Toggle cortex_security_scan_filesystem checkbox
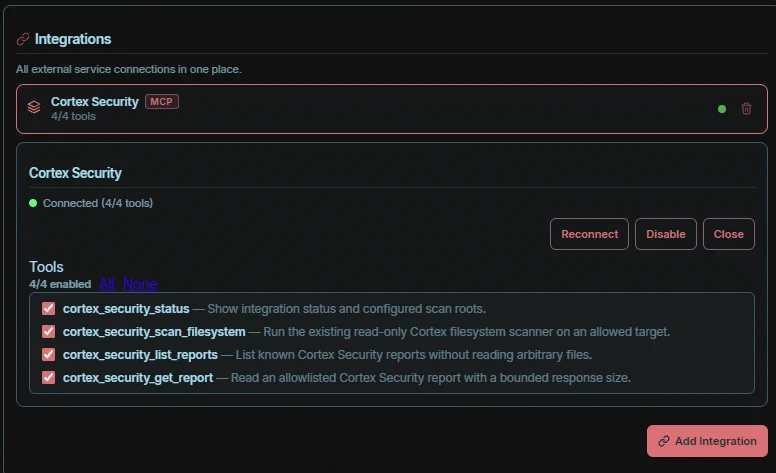The width and height of the screenshot is (776, 473). coord(48,331)
